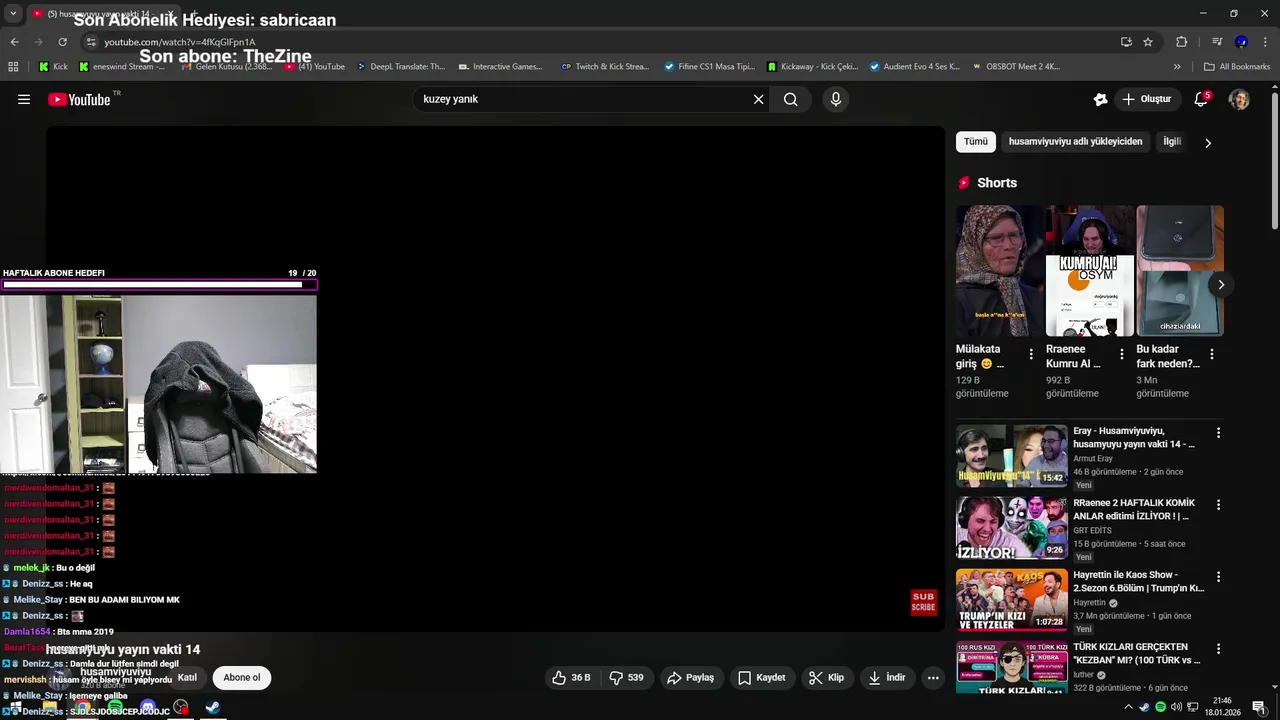
Task: Bookmark this page with the star icon
Action: point(1148,42)
